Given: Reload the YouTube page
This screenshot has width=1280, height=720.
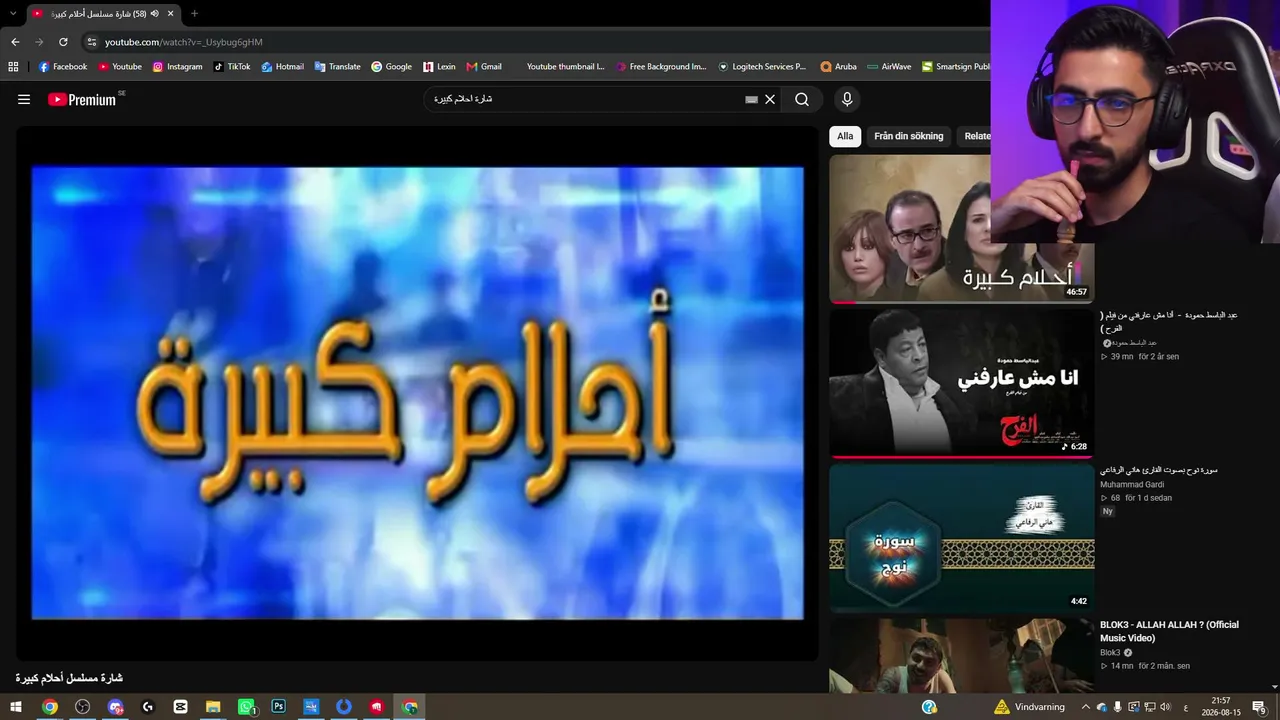Looking at the screenshot, I should [63, 42].
